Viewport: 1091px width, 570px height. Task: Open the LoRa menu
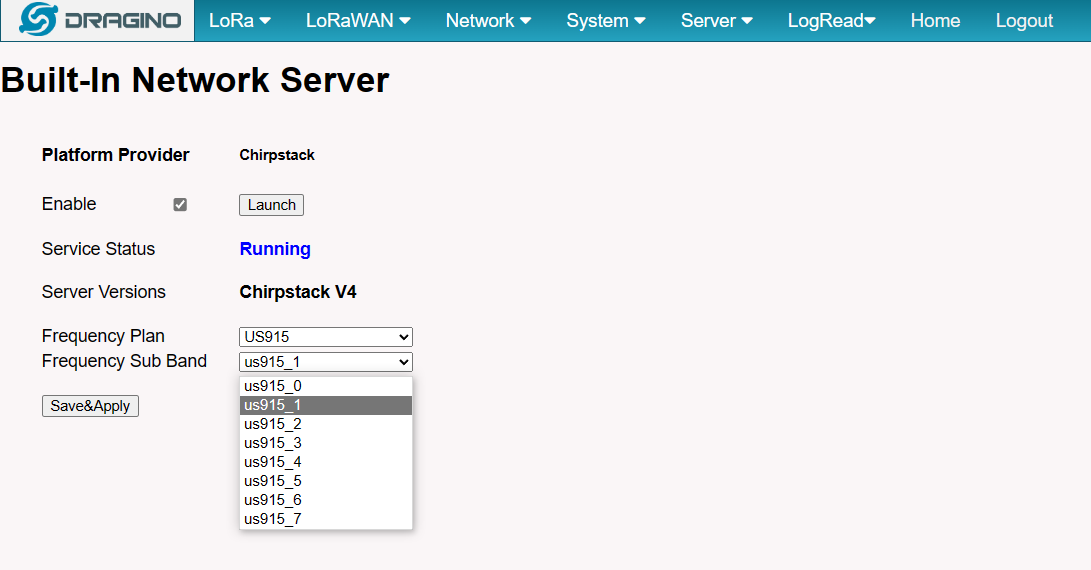point(239,21)
